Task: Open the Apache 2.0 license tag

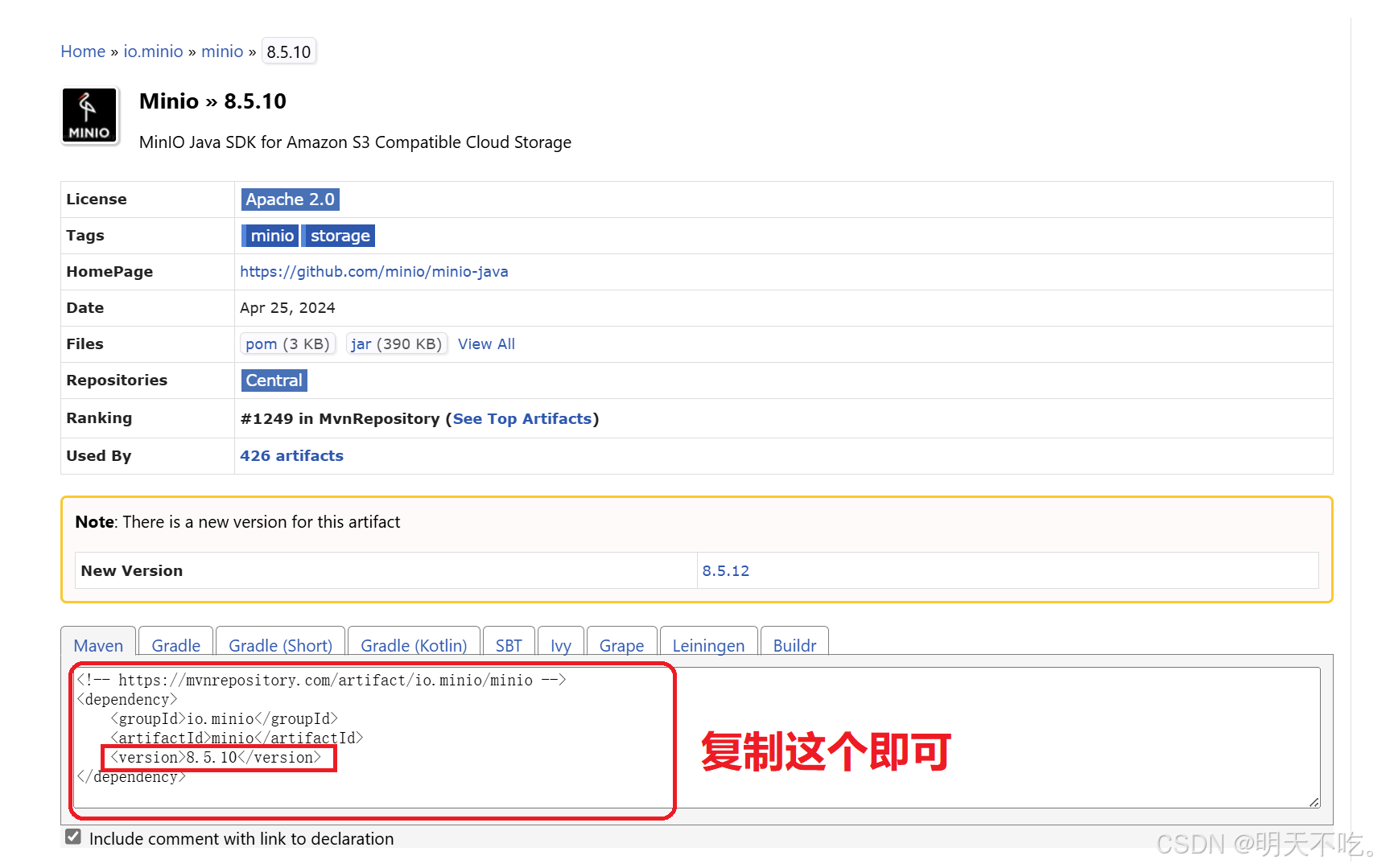Action: [x=291, y=200]
